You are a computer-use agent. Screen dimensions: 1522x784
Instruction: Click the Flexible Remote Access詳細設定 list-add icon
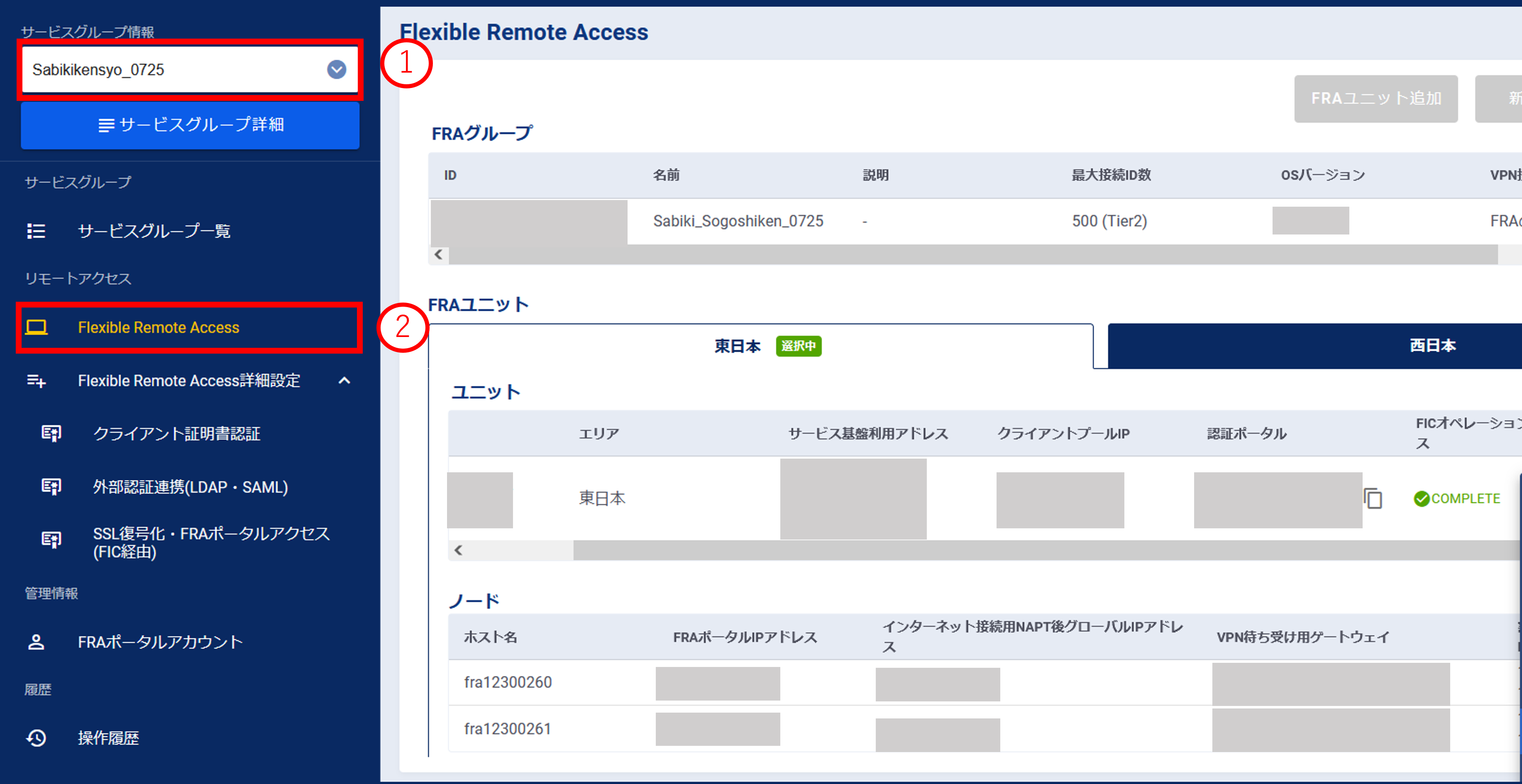tap(36, 381)
